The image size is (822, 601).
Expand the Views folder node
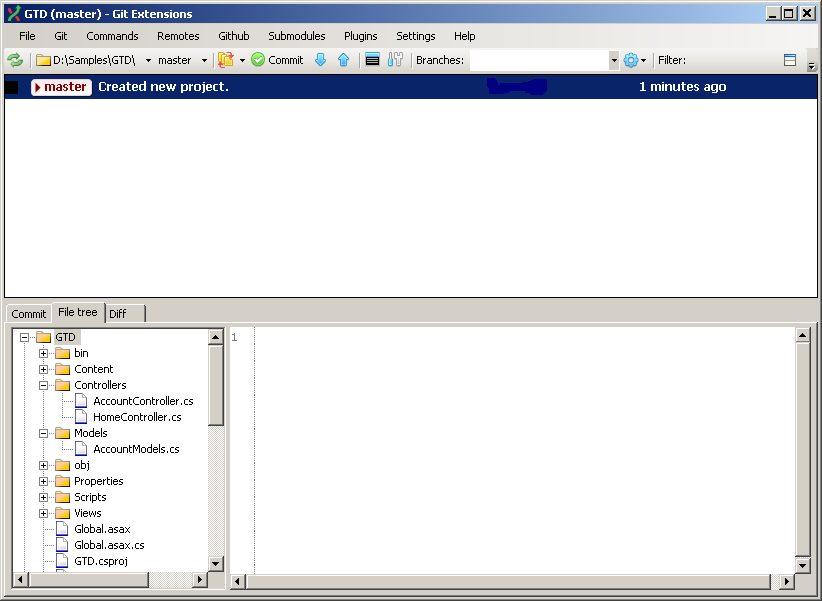pyautogui.click(x=44, y=513)
